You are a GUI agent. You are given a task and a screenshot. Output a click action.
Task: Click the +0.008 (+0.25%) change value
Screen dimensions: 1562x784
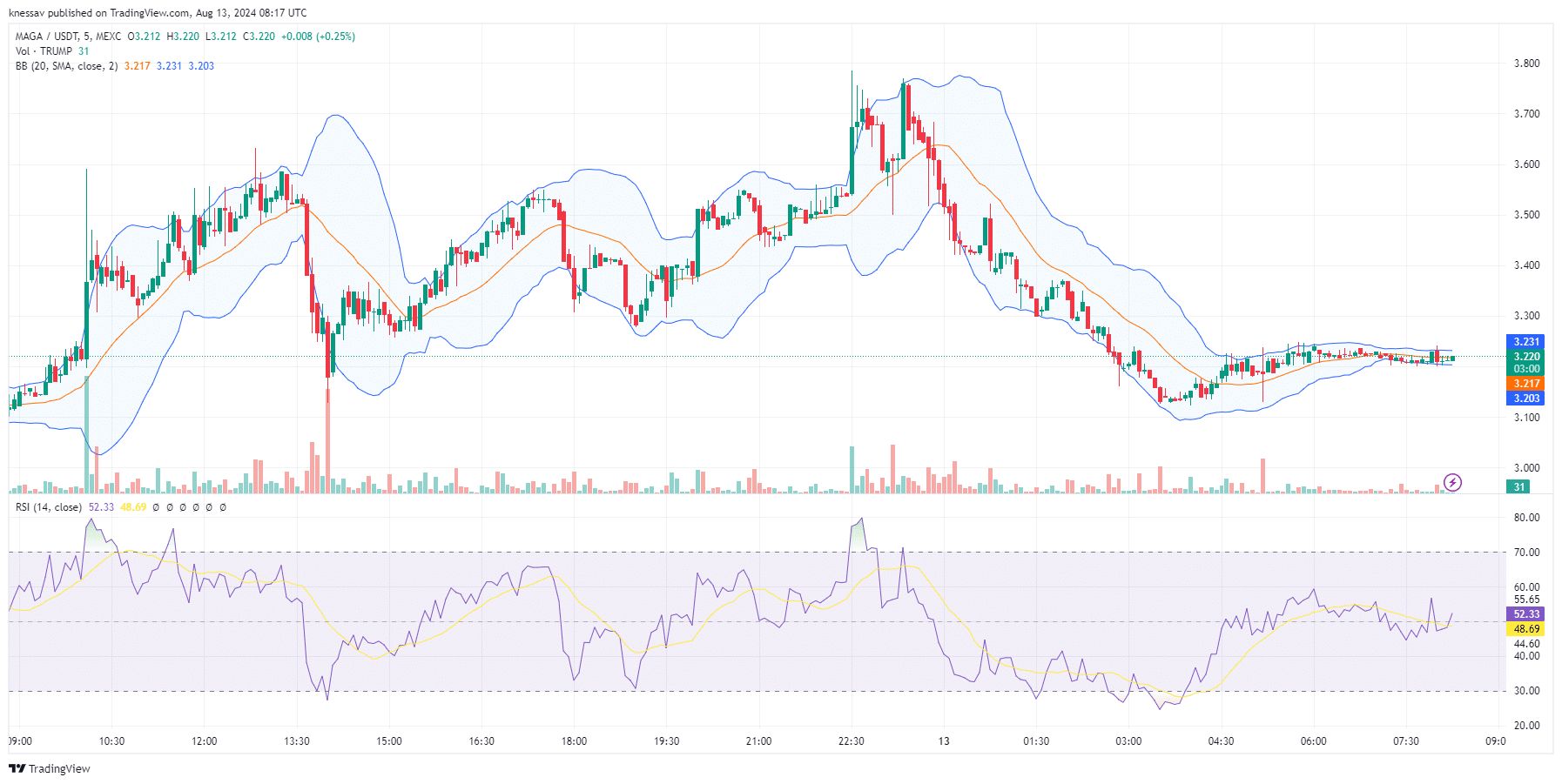pyautogui.click(x=318, y=37)
